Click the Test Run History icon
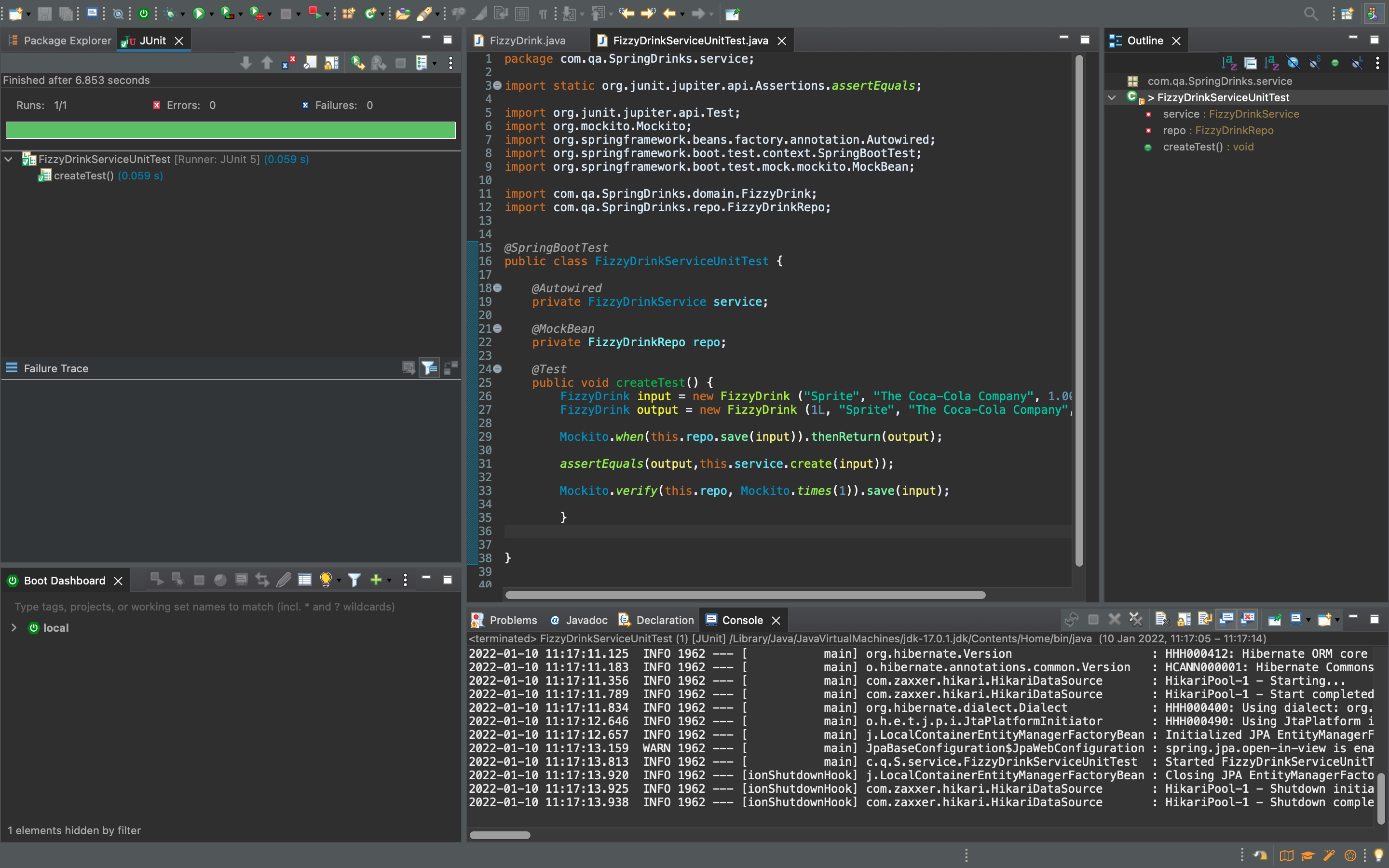Viewport: 1389px width, 868px height. pos(422,63)
